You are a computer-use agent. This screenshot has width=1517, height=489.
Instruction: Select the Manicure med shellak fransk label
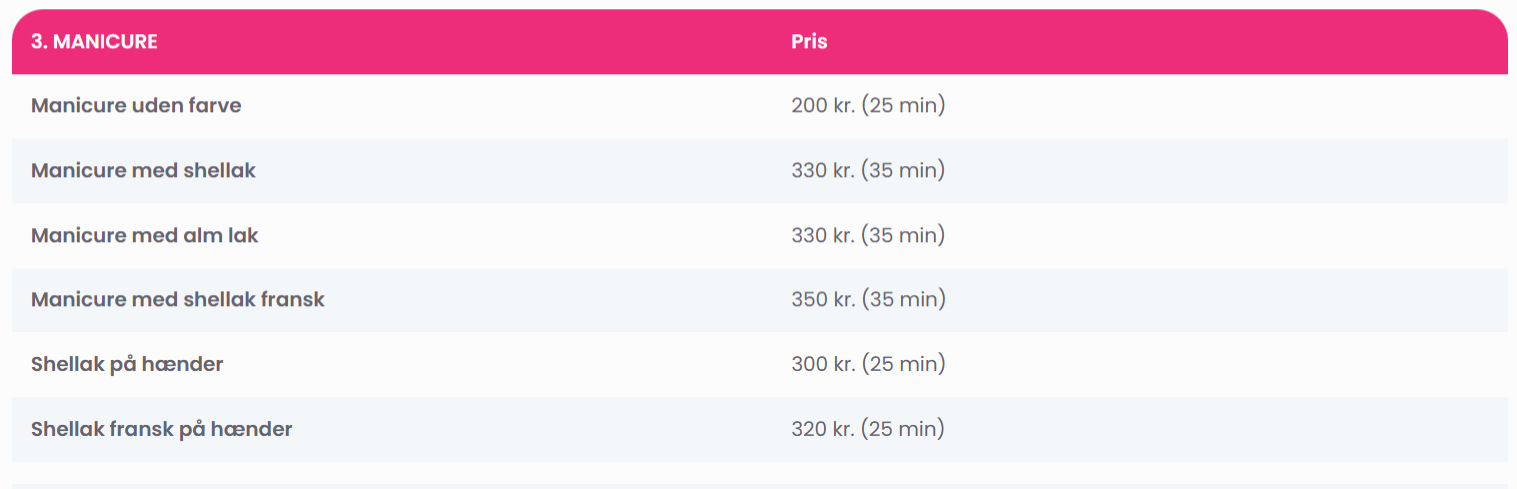click(x=178, y=299)
